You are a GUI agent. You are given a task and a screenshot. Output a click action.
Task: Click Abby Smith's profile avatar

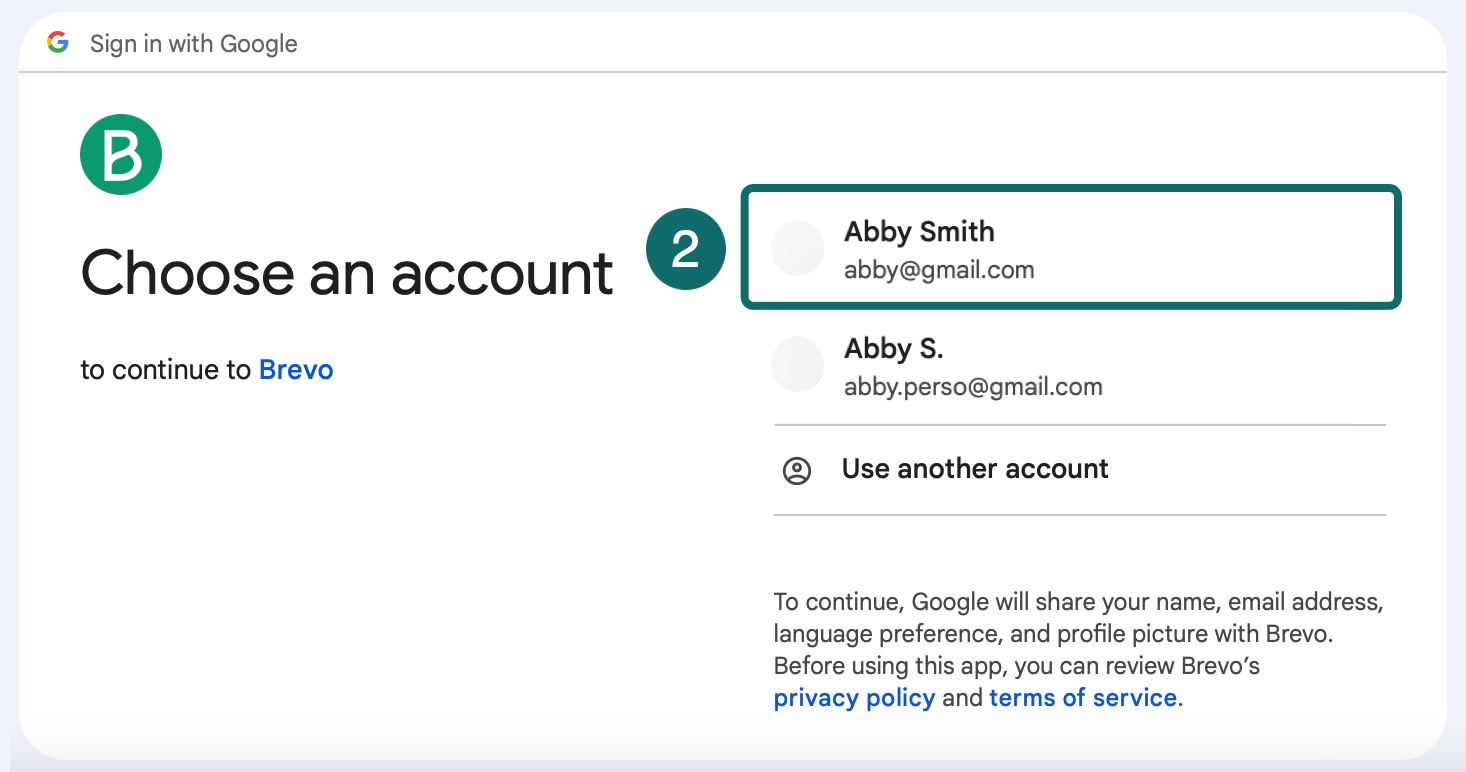coord(797,248)
